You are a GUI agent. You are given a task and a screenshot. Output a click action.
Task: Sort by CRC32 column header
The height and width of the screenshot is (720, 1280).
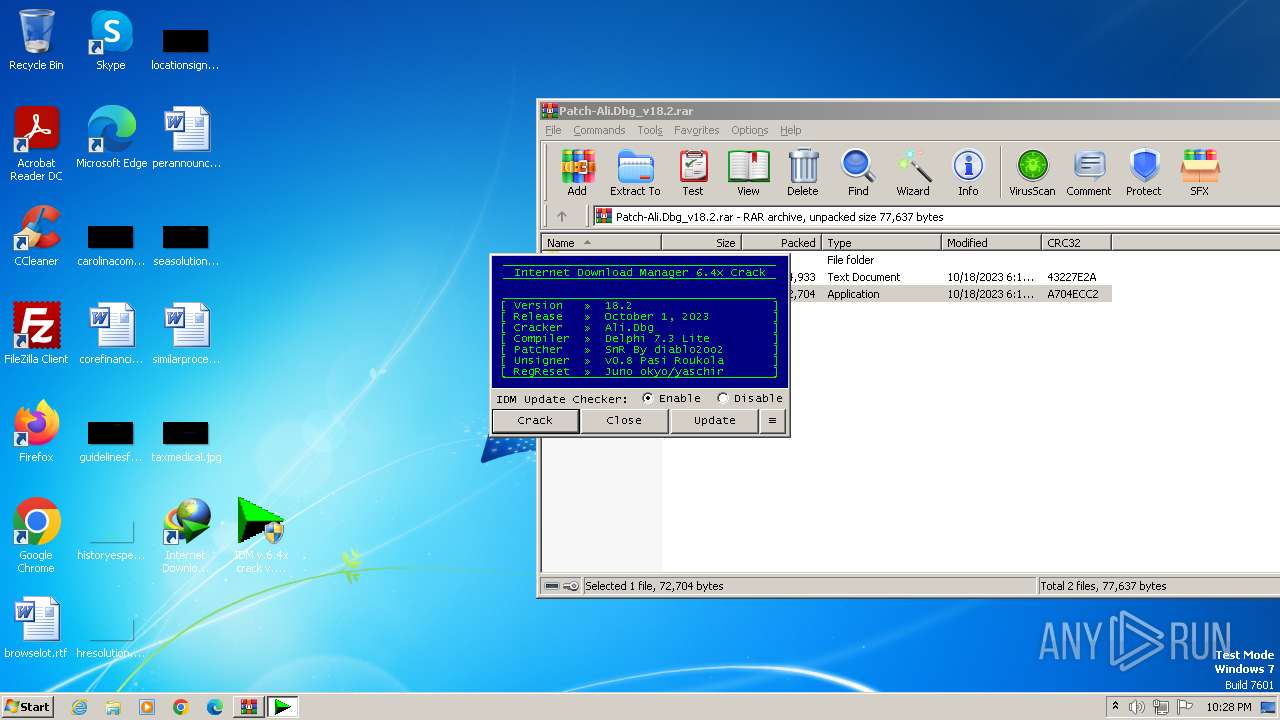[1076, 243]
